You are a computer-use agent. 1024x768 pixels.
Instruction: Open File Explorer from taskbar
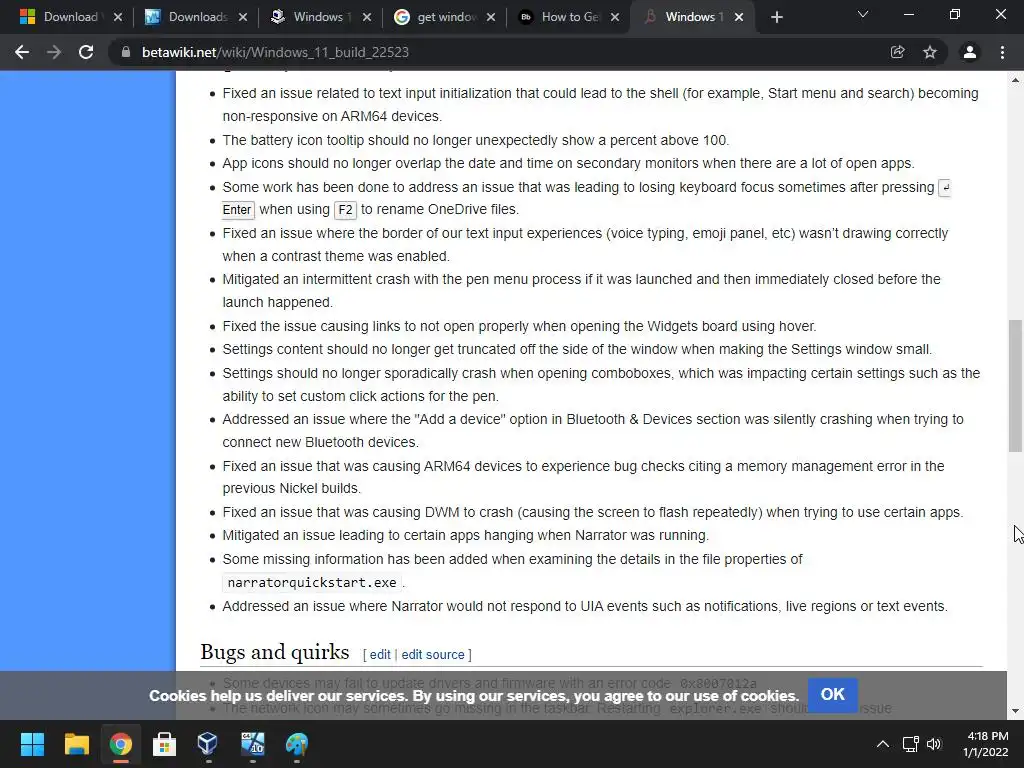[76, 744]
